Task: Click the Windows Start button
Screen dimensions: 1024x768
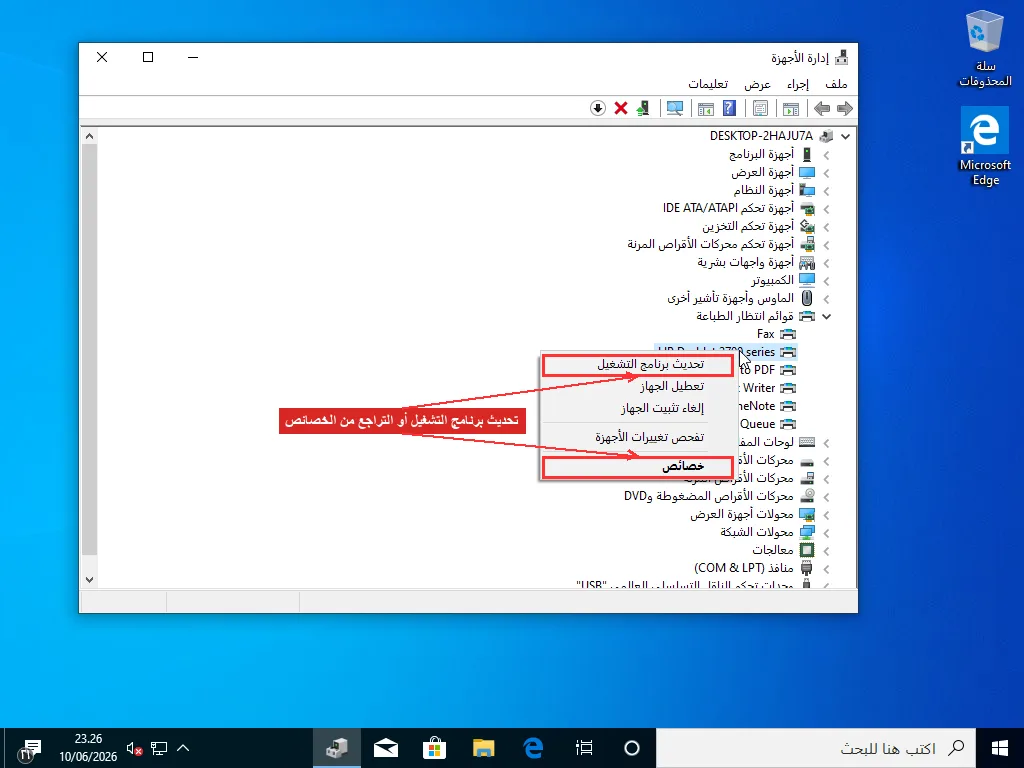Action: click(x=999, y=748)
